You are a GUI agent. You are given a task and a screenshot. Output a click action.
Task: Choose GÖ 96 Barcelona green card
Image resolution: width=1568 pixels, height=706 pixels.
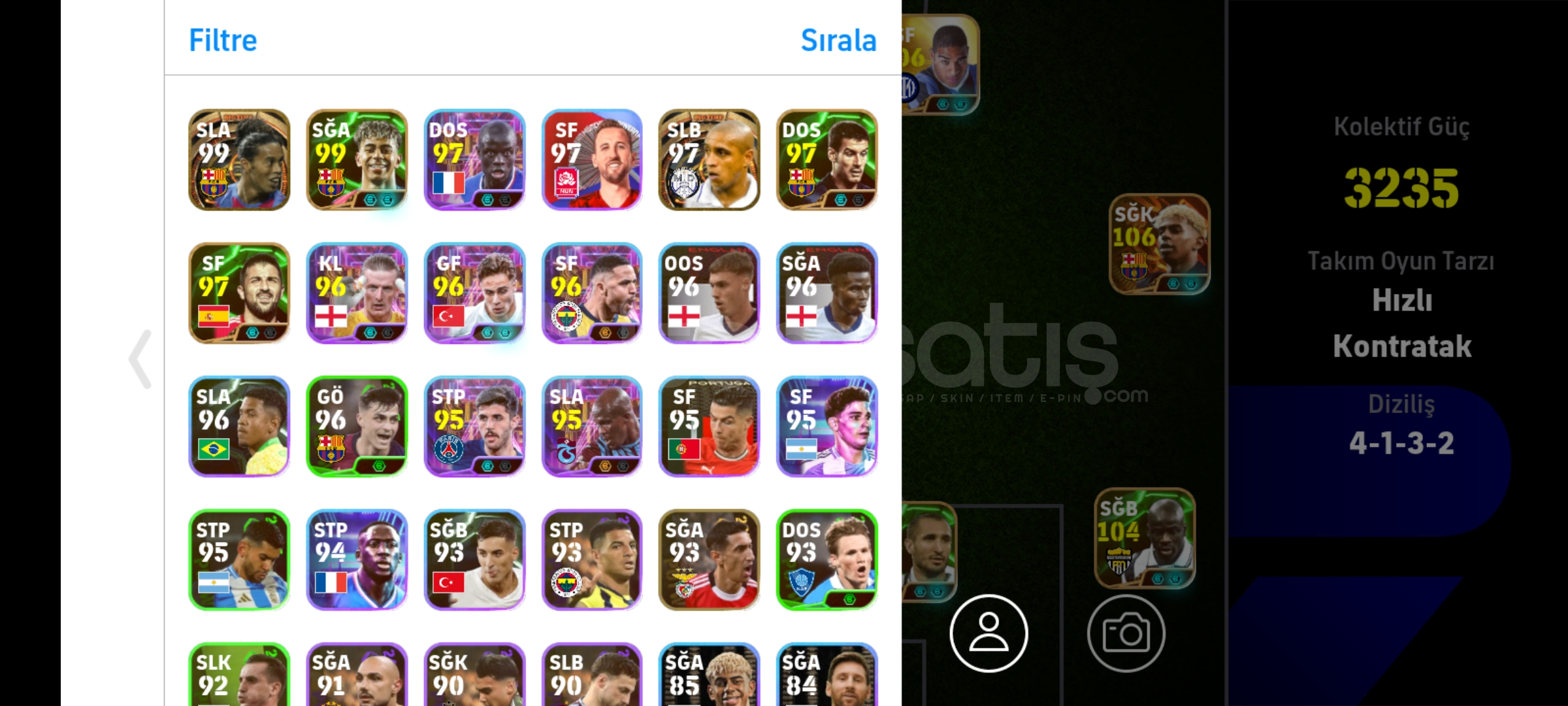[x=357, y=426]
